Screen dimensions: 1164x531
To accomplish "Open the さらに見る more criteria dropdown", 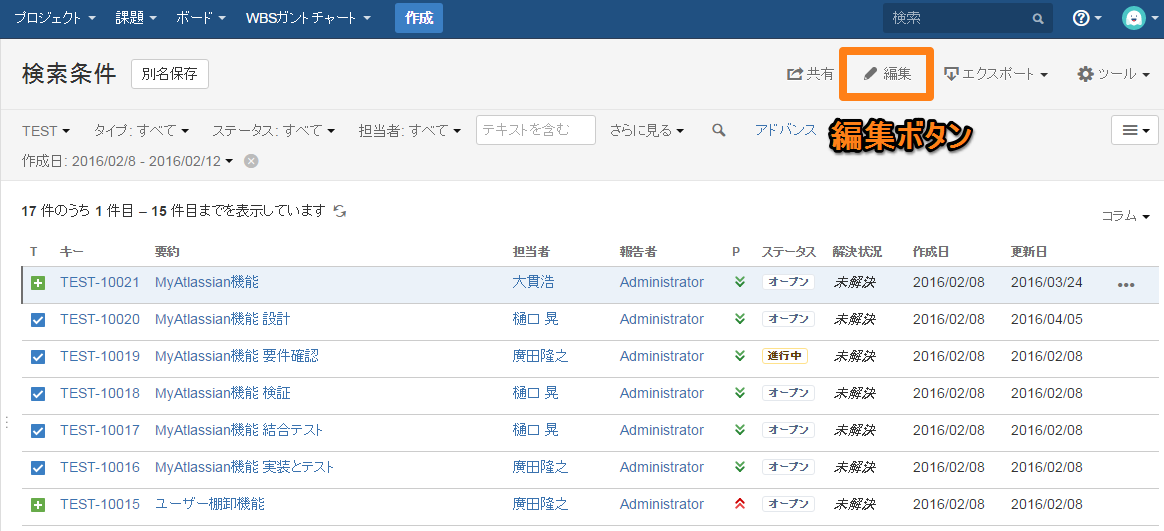I will (647, 131).
